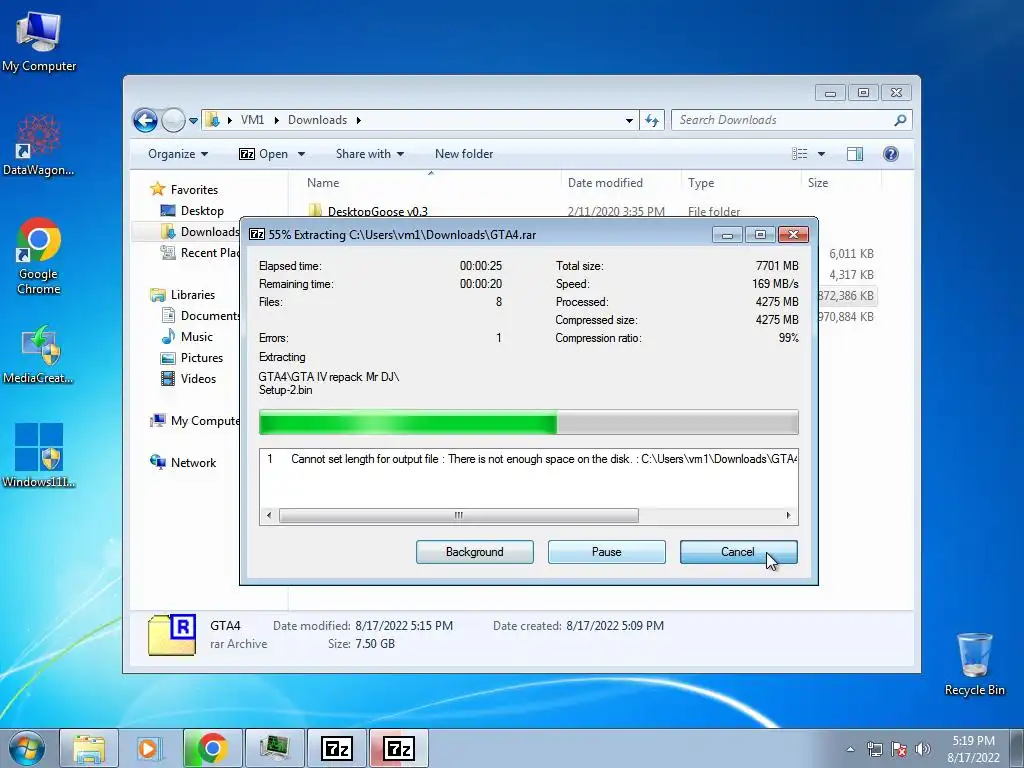Open Explorer help

(891, 154)
